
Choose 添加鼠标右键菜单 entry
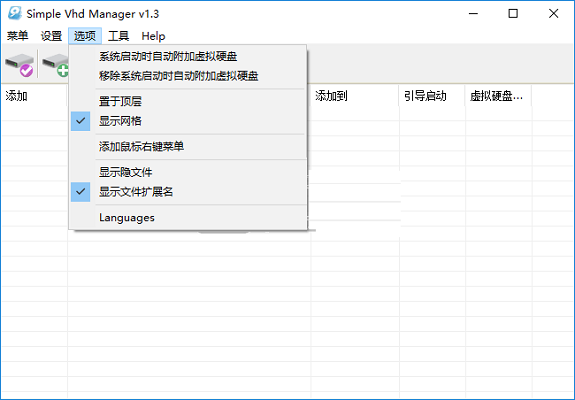coord(188,147)
